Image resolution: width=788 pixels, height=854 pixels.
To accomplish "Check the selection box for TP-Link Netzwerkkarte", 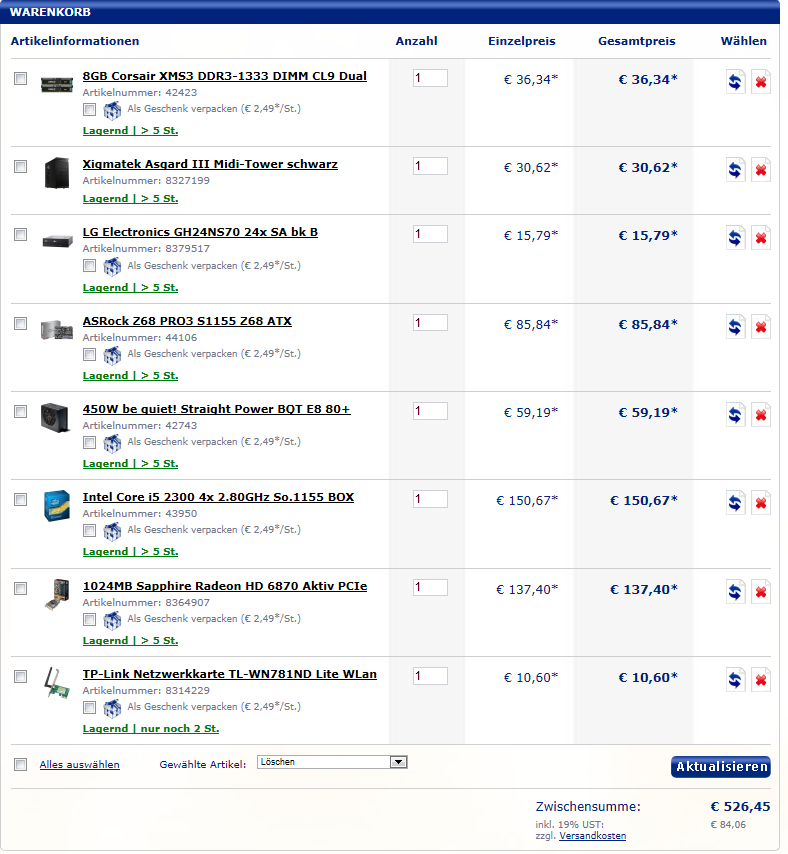I will (x=21, y=676).
